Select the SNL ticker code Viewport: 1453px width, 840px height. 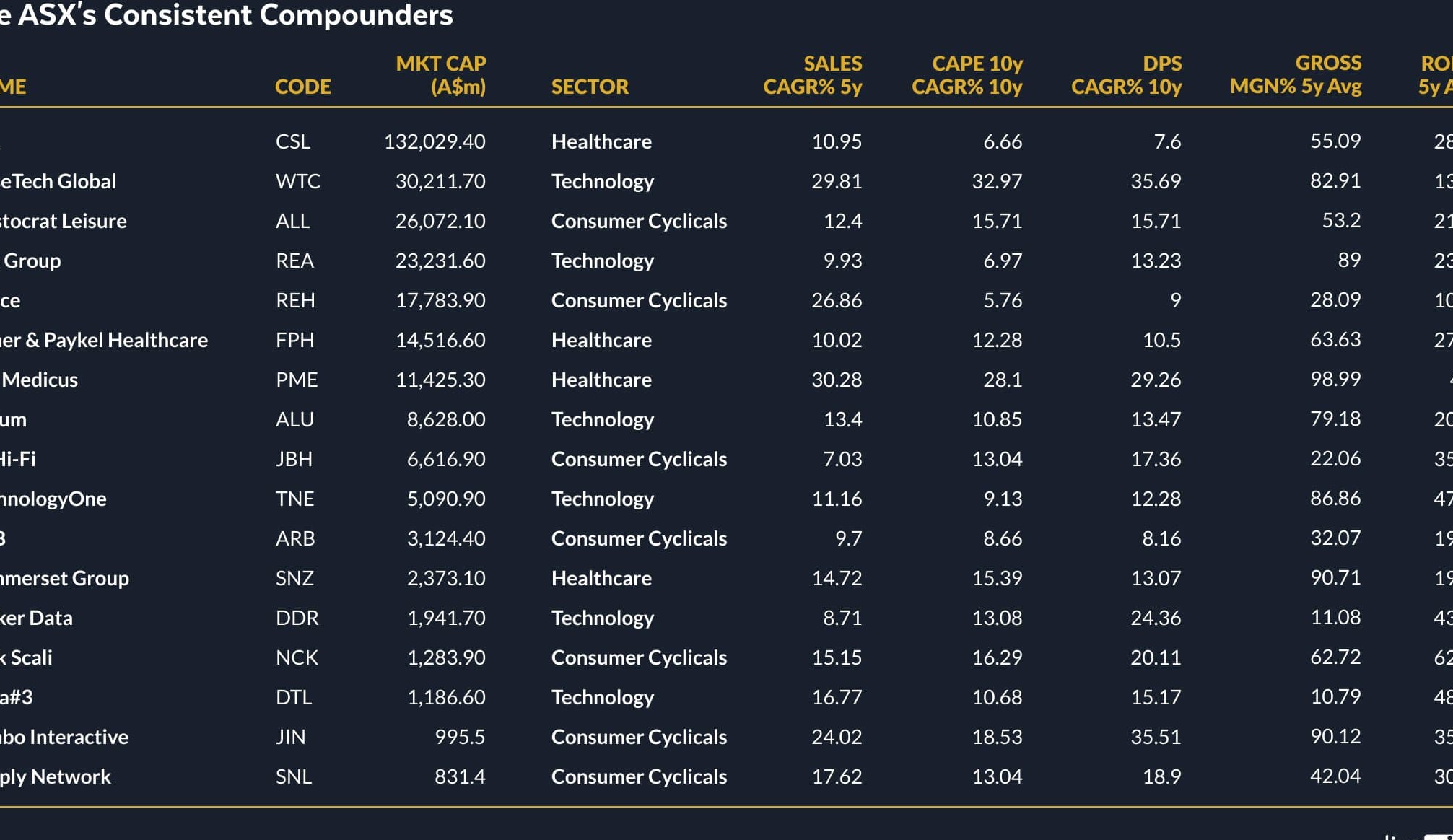[x=294, y=776]
